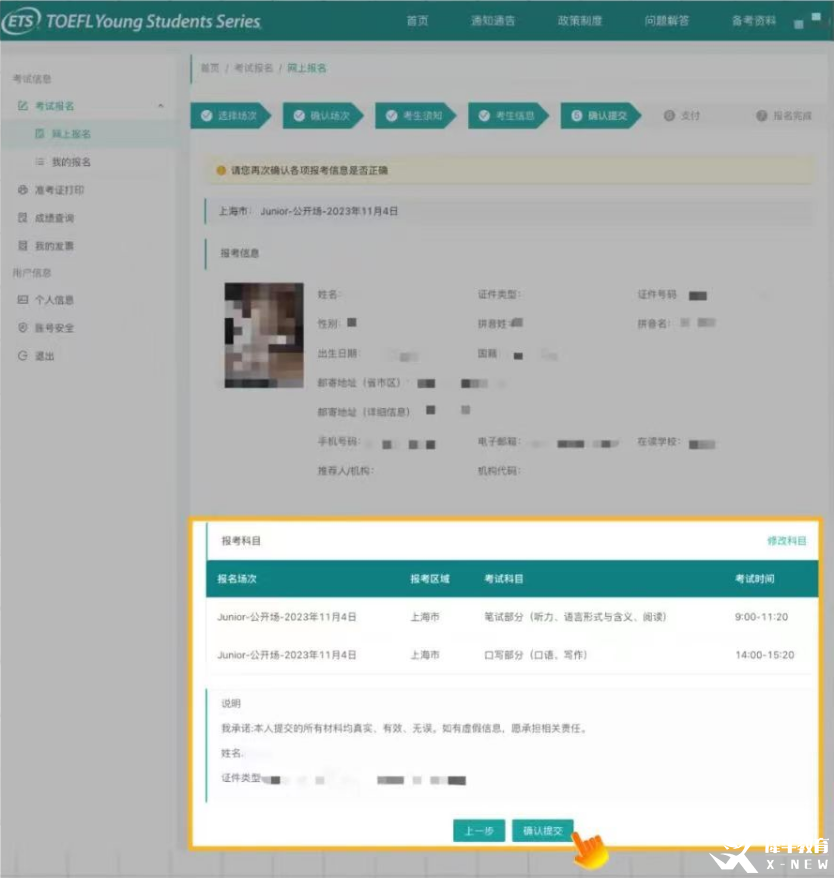Click the step icon beside 报名完成
The width and height of the screenshot is (834, 878).
761,116
